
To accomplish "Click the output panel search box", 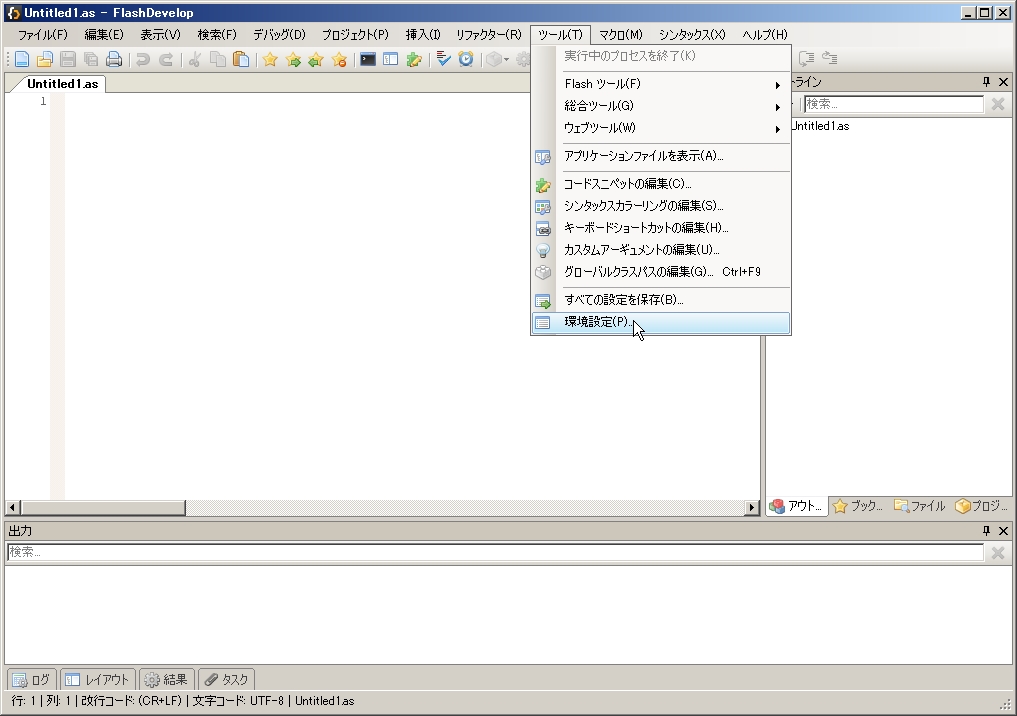I will pos(496,553).
